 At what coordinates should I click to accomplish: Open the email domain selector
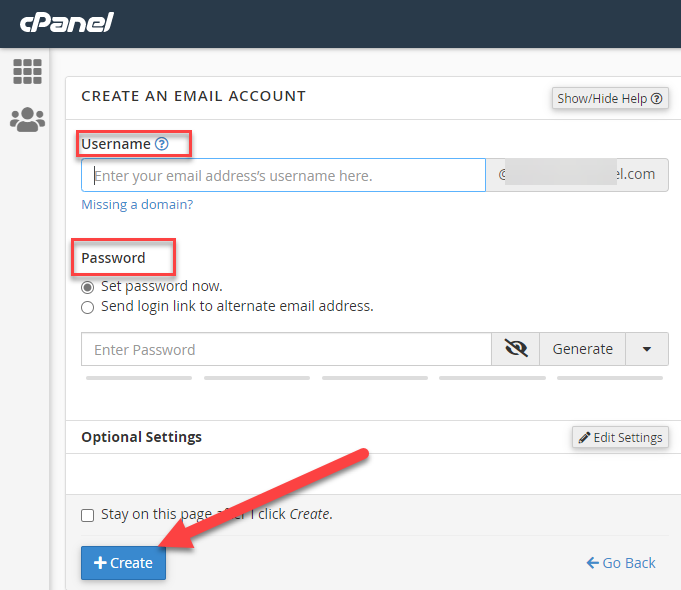point(577,174)
